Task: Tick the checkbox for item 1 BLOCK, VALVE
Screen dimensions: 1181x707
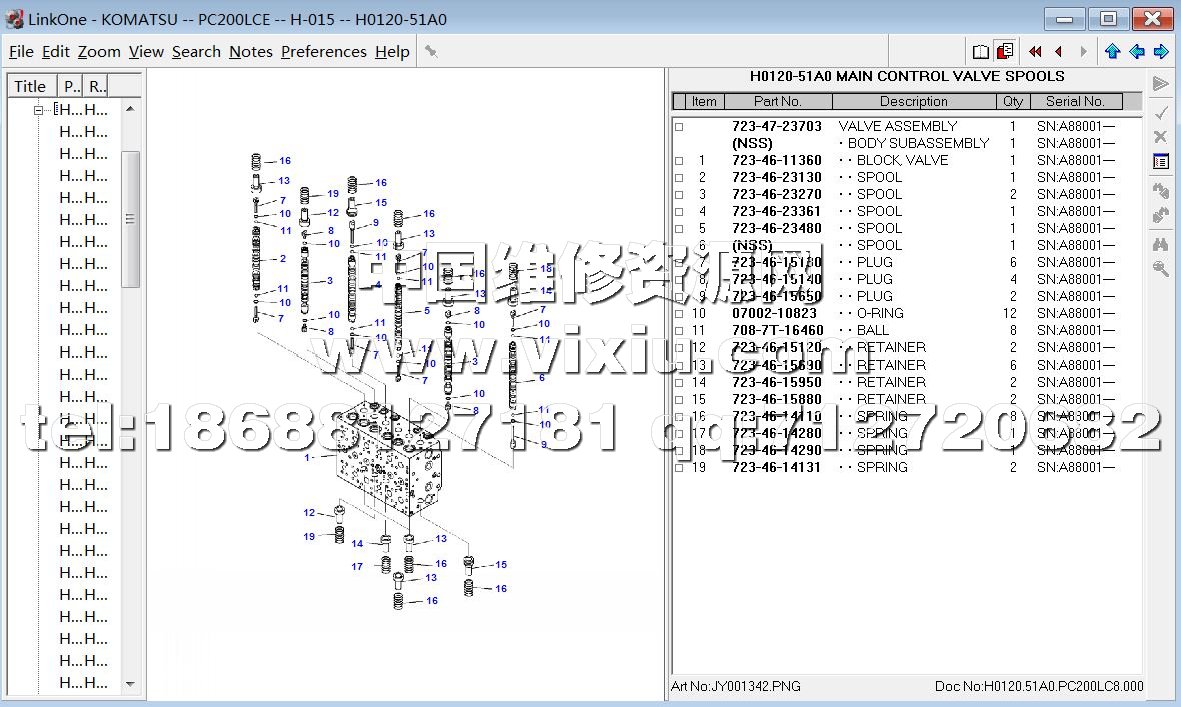Action: coord(679,161)
